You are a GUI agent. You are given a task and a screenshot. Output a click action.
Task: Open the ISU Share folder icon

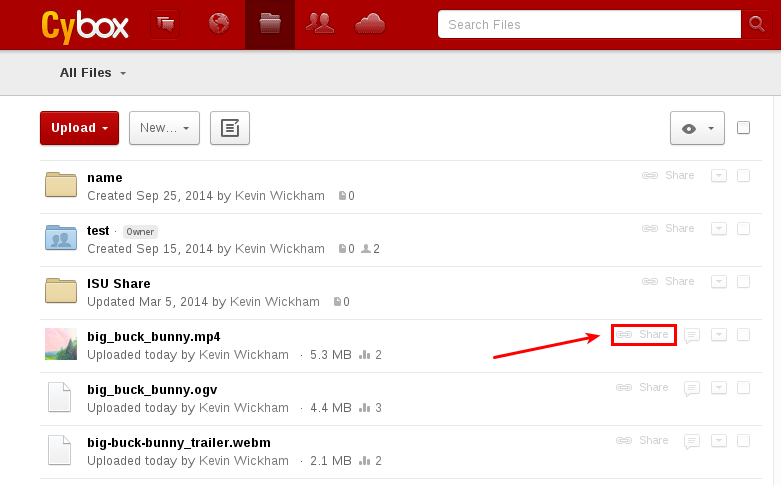[x=61, y=290]
